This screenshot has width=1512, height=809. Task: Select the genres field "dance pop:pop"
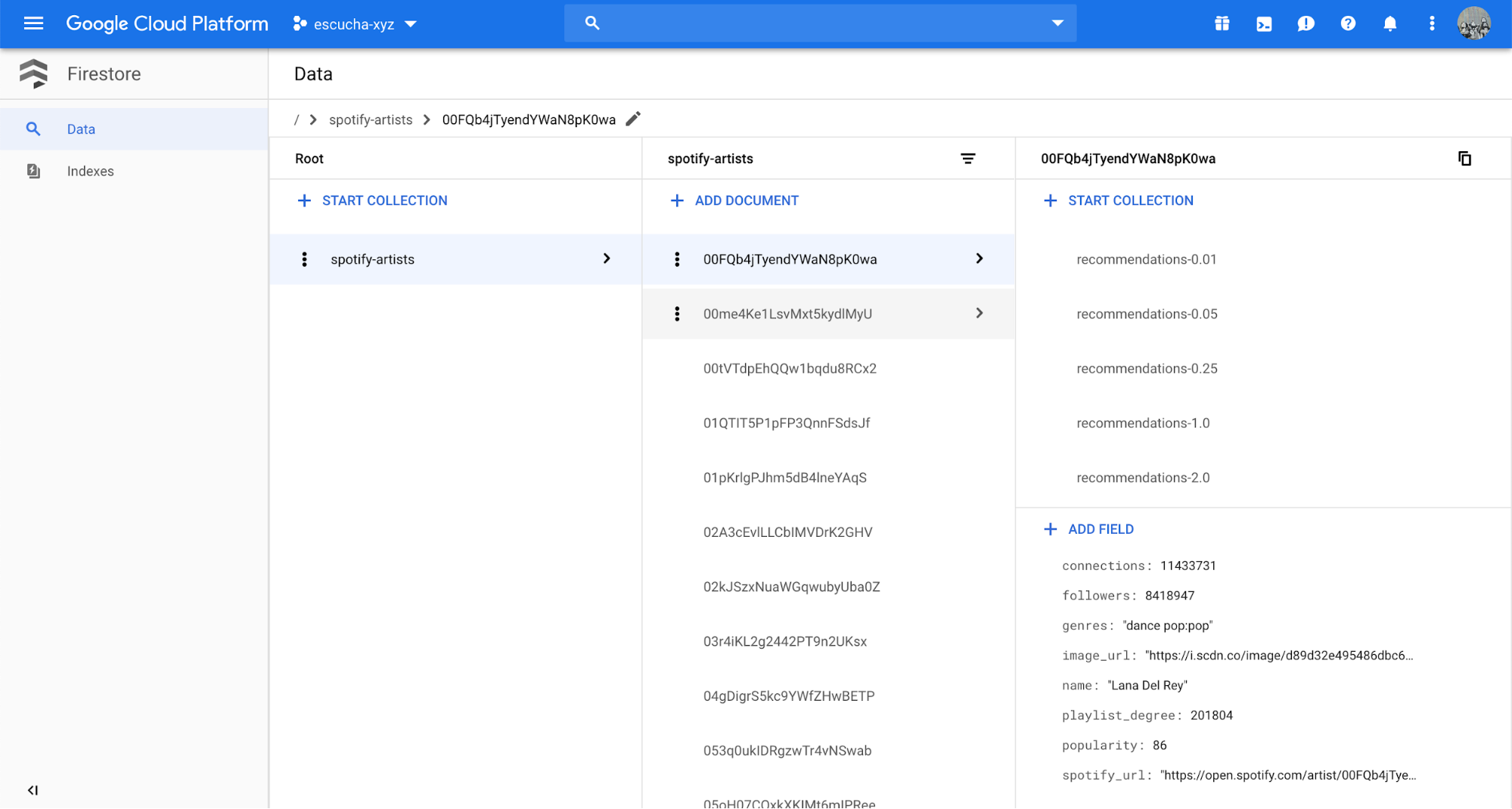click(x=1167, y=625)
